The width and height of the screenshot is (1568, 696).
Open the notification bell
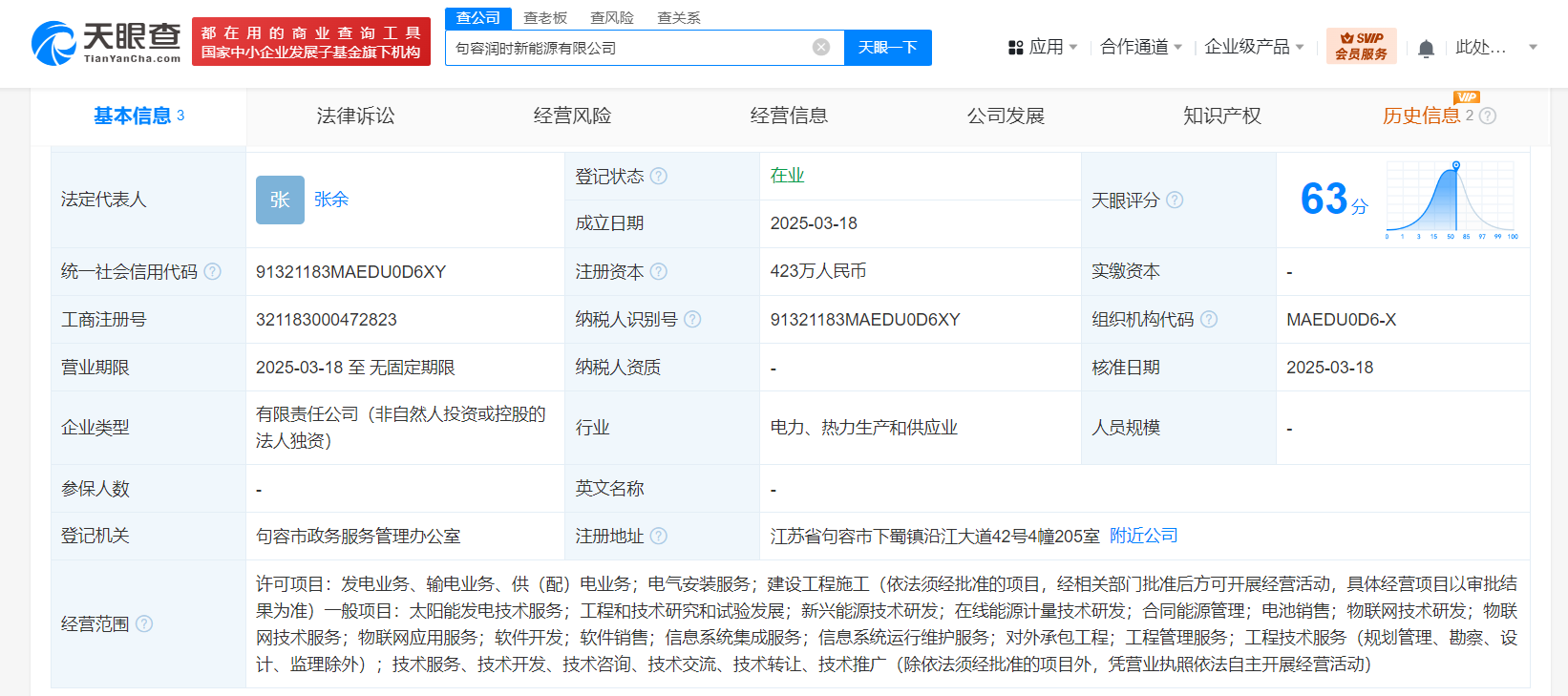click(x=1426, y=49)
